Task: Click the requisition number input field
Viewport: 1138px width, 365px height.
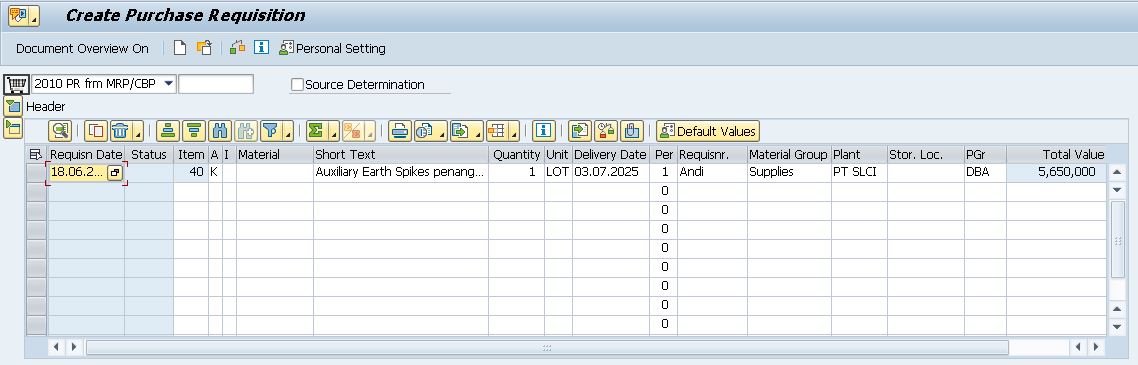Action: point(216,84)
